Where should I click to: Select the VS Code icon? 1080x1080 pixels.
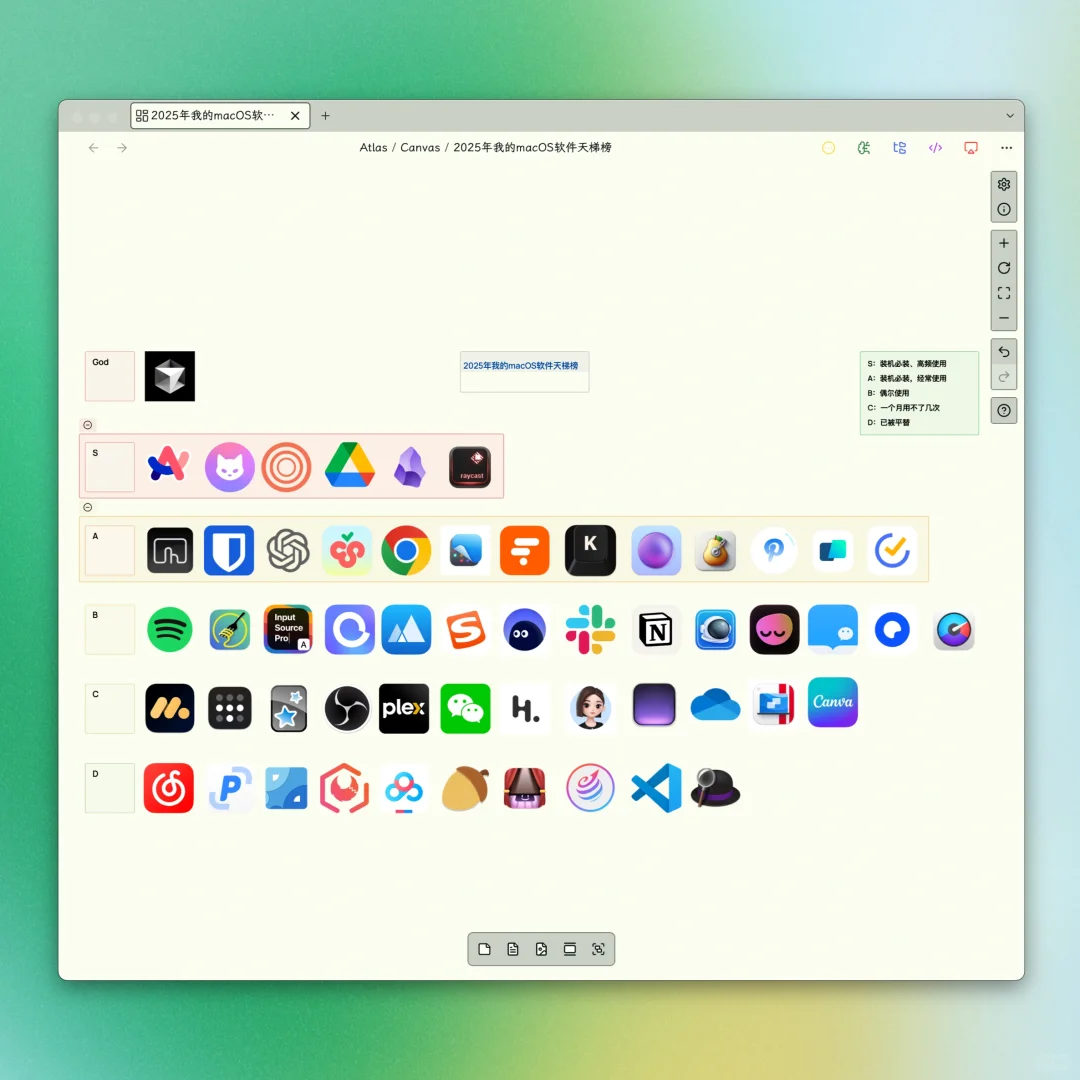pyautogui.click(x=656, y=788)
